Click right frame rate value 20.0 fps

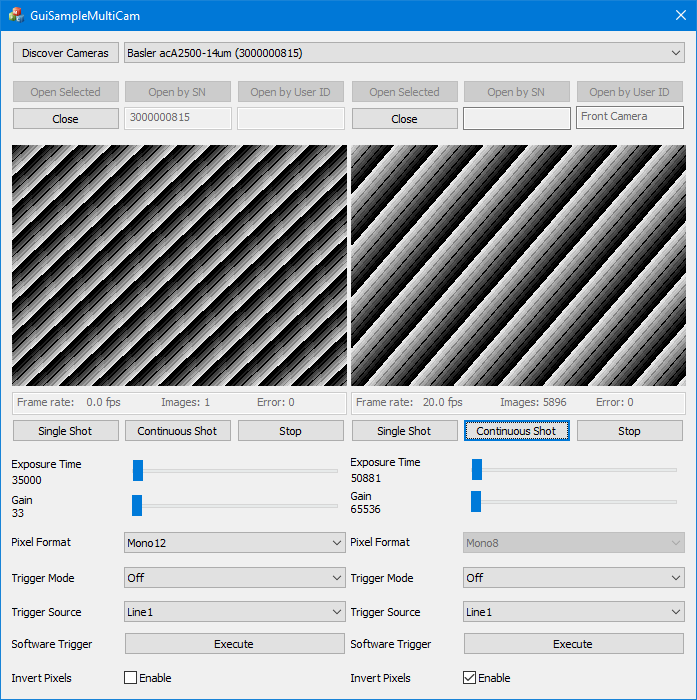point(442,402)
